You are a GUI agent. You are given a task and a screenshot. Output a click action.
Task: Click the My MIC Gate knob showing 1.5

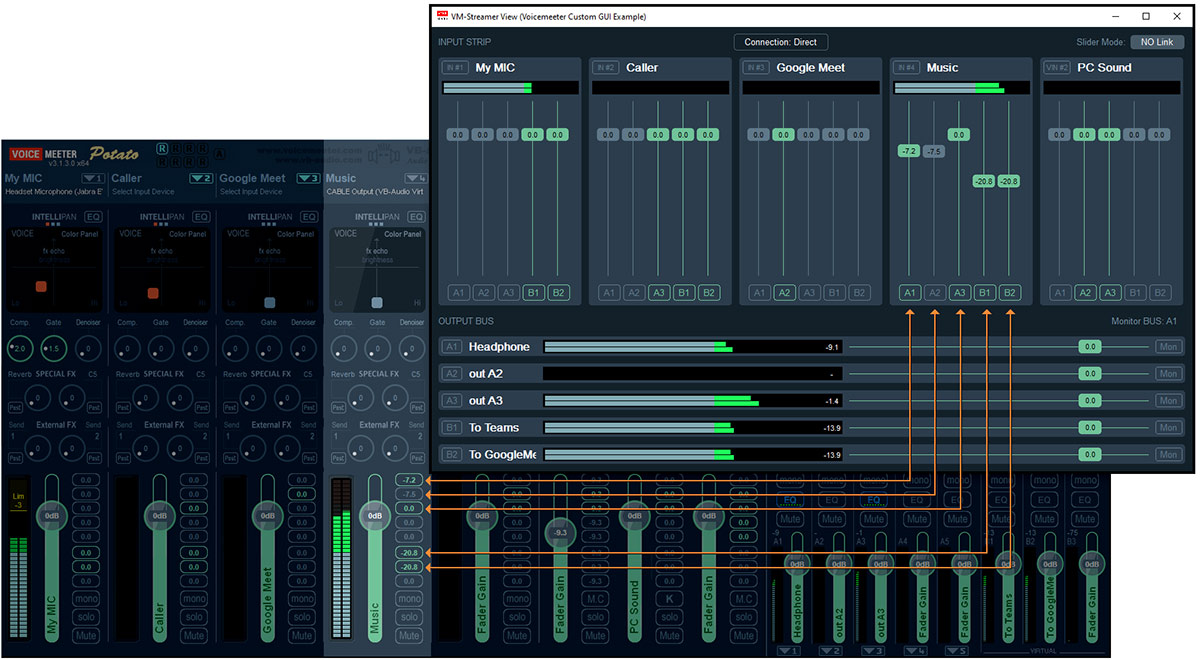click(x=55, y=348)
